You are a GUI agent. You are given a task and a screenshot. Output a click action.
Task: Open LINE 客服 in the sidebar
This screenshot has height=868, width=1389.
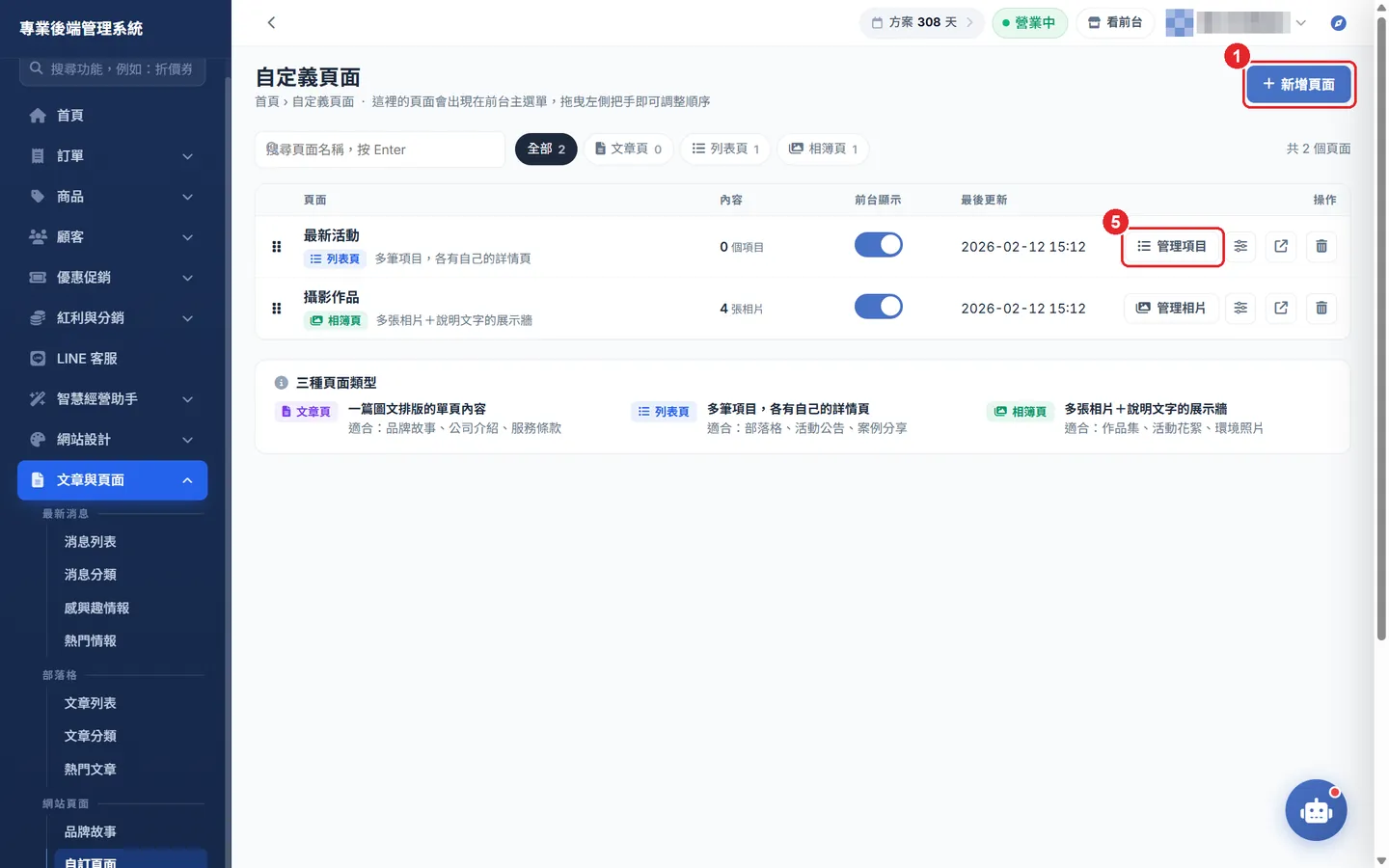click(113, 359)
